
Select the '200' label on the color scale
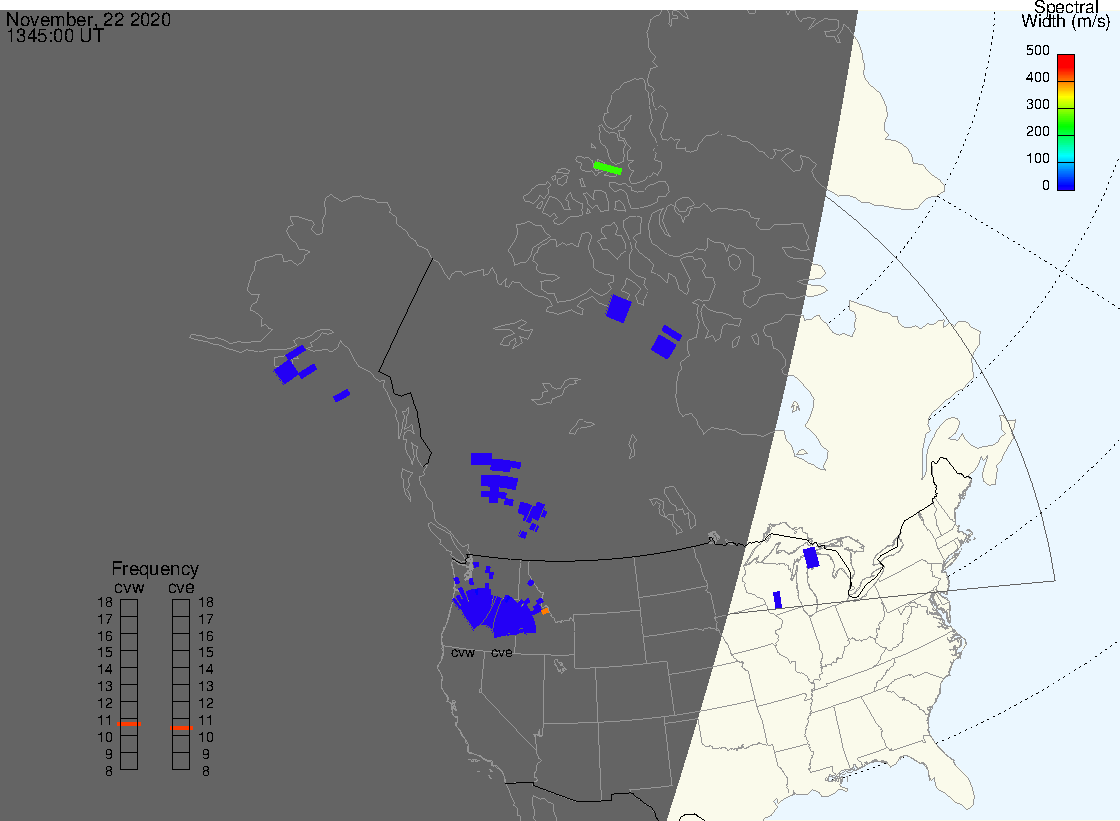1037,131
